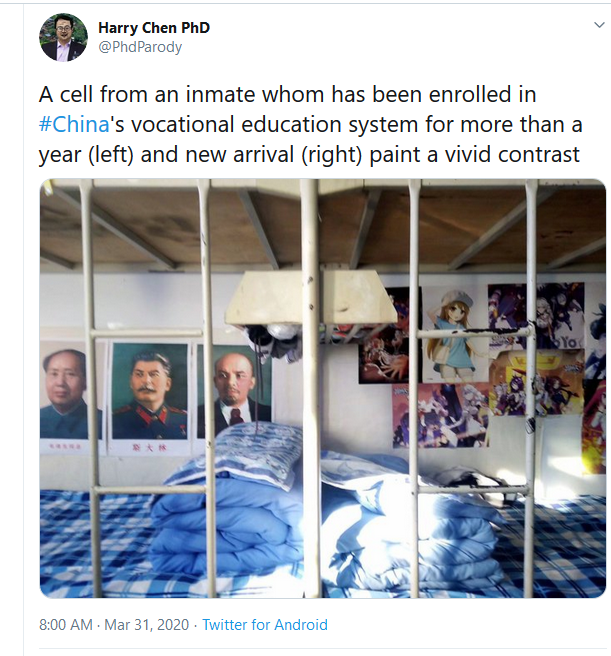
Task: Click the wooden bunk board overhead
Action: click(x=323, y=224)
